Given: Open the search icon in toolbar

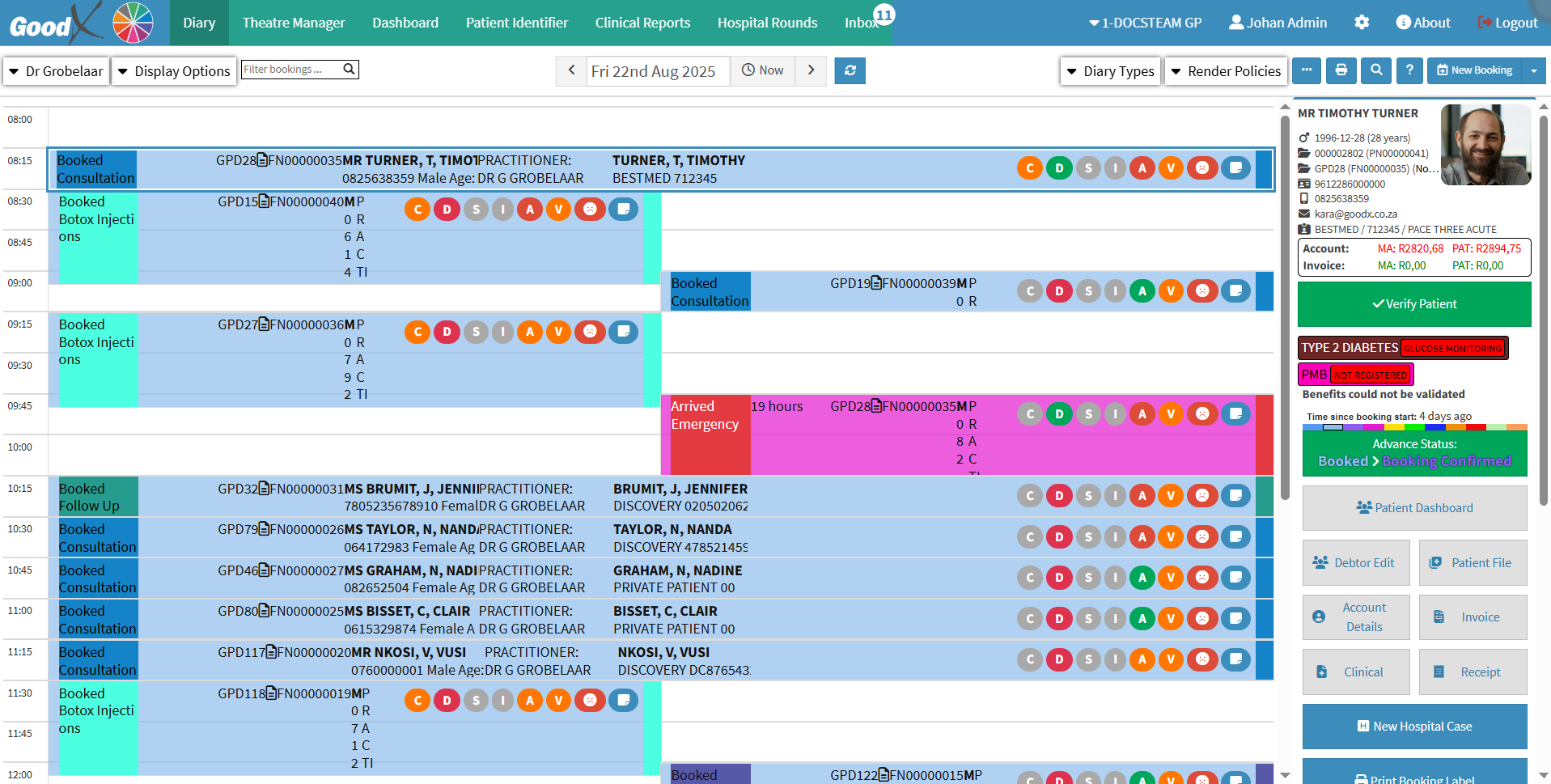Looking at the screenshot, I should pos(1375,70).
